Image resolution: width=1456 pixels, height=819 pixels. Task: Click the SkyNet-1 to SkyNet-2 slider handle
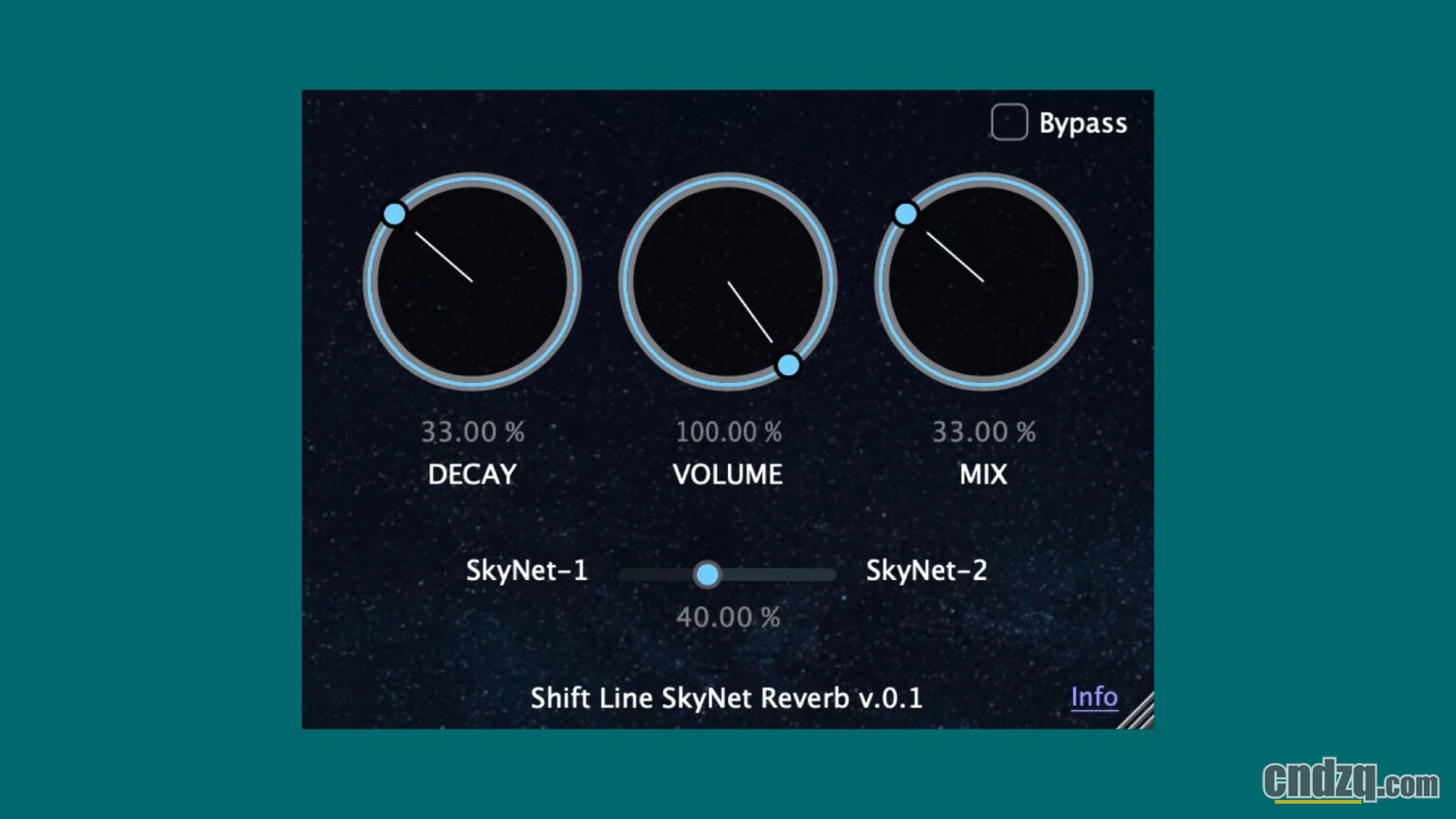(x=707, y=573)
